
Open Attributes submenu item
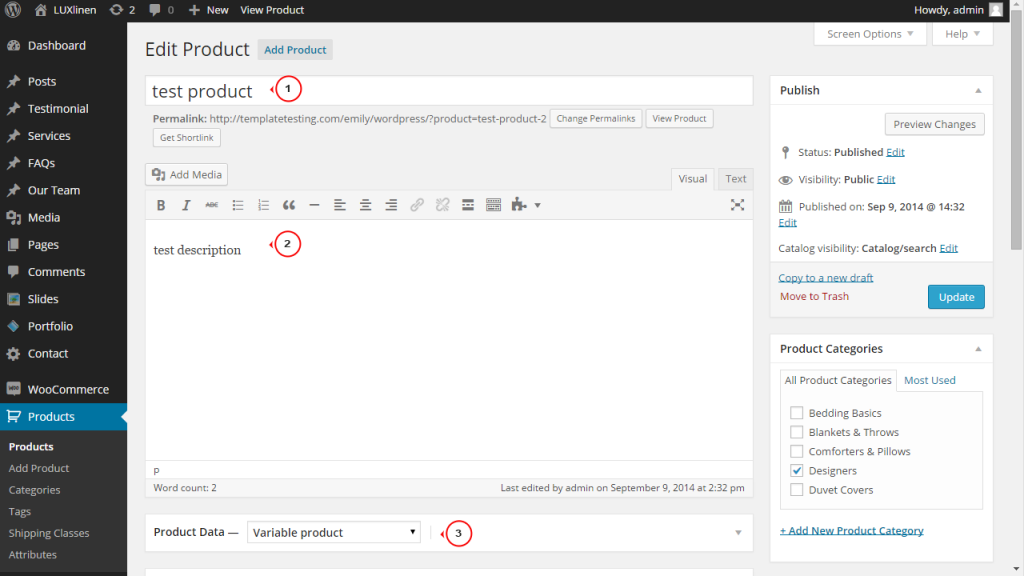(33, 554)
